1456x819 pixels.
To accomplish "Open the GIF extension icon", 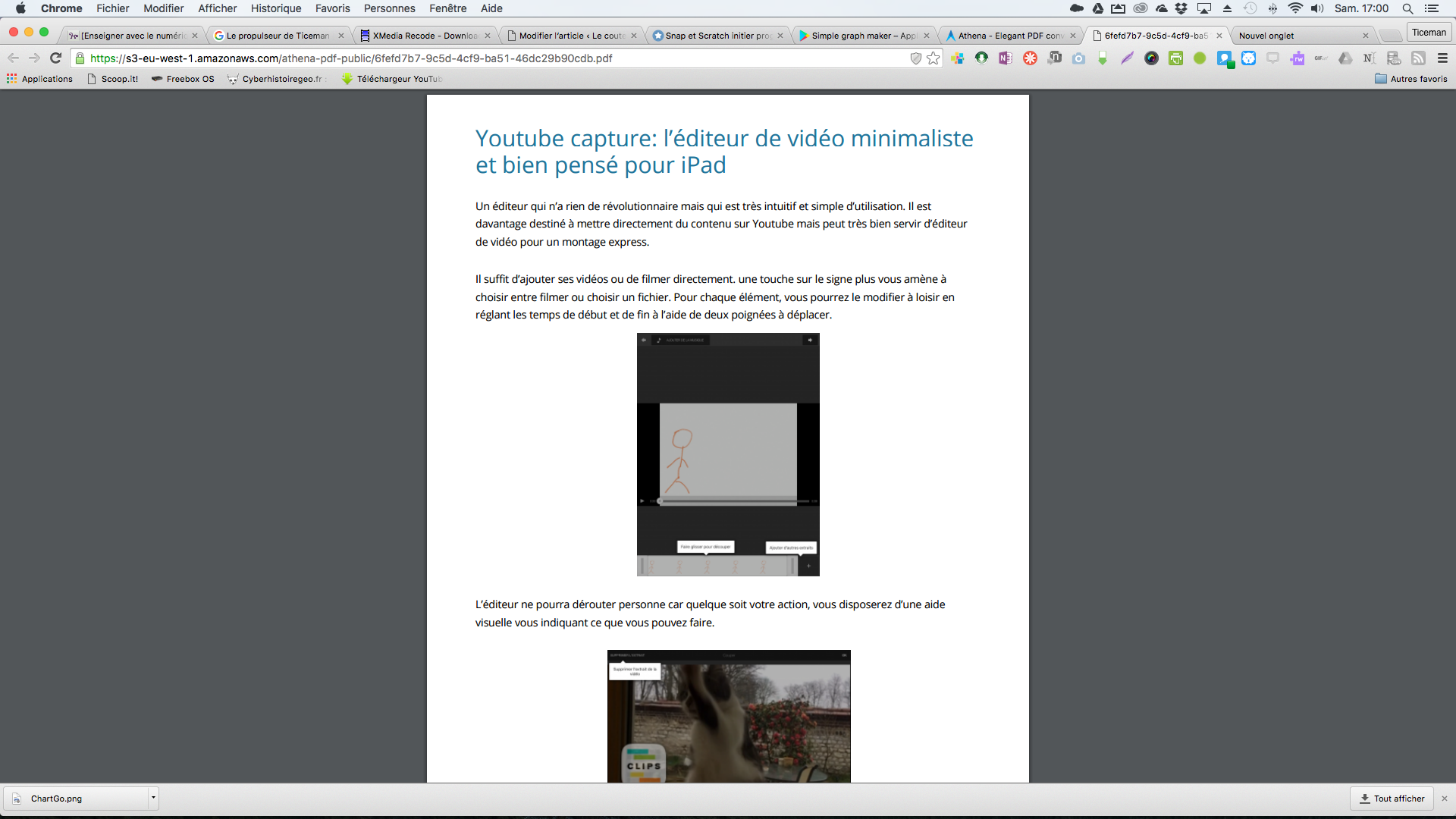I will click(1321, 58).
